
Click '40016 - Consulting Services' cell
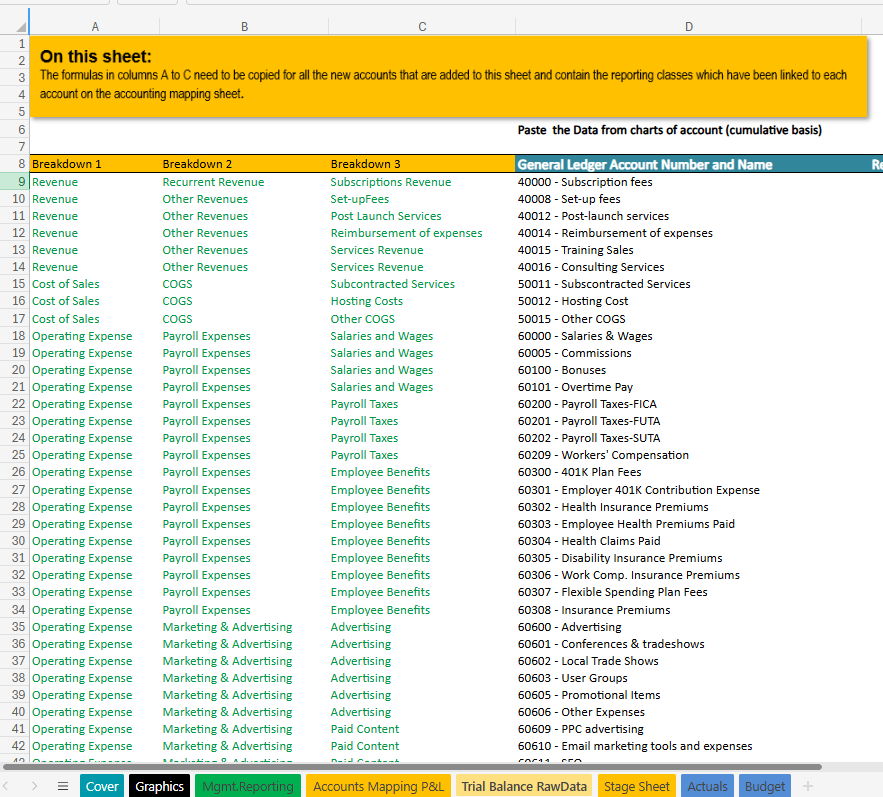point(689,267)
